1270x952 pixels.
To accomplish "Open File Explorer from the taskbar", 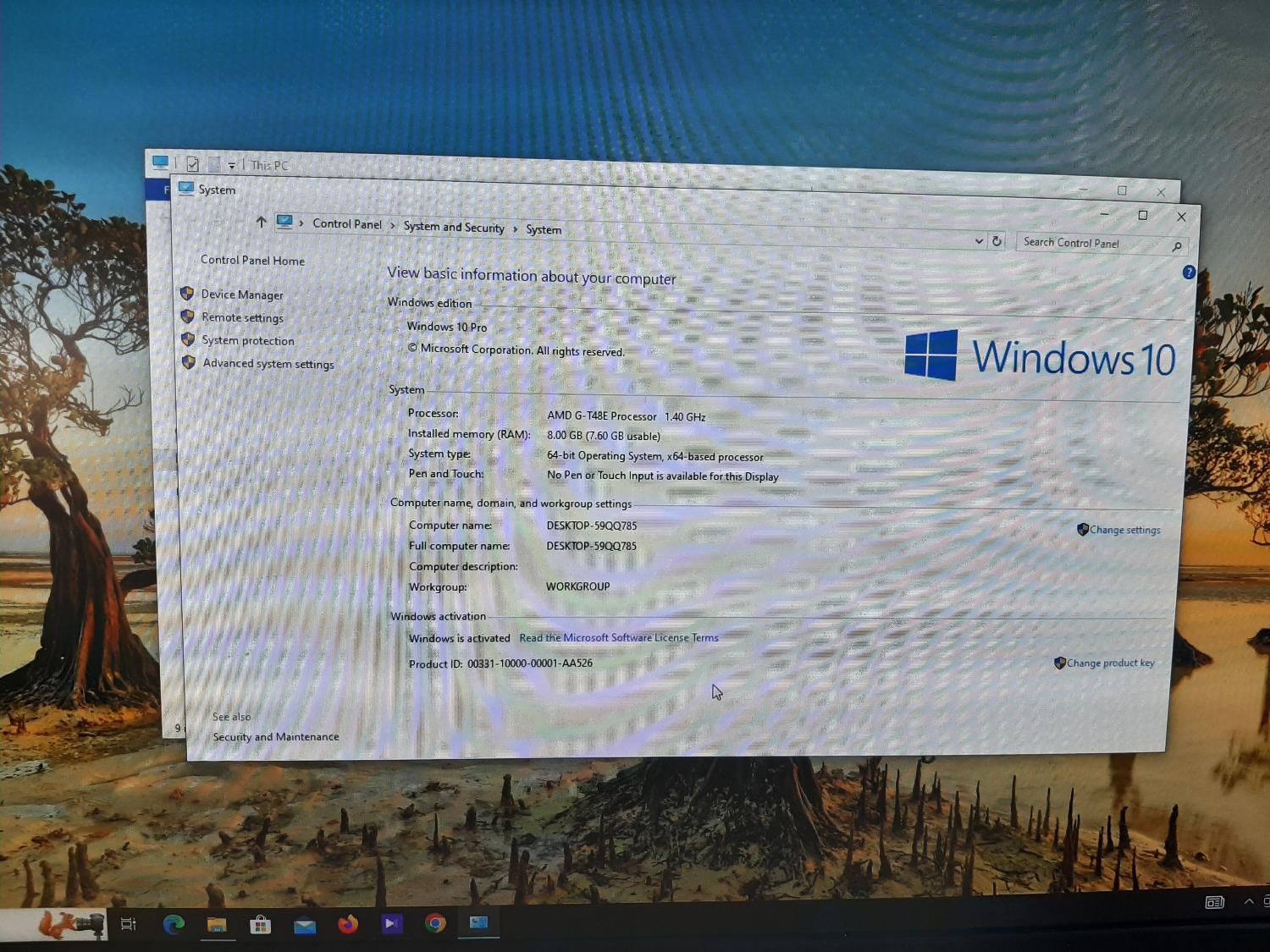I will pos(218,924).
